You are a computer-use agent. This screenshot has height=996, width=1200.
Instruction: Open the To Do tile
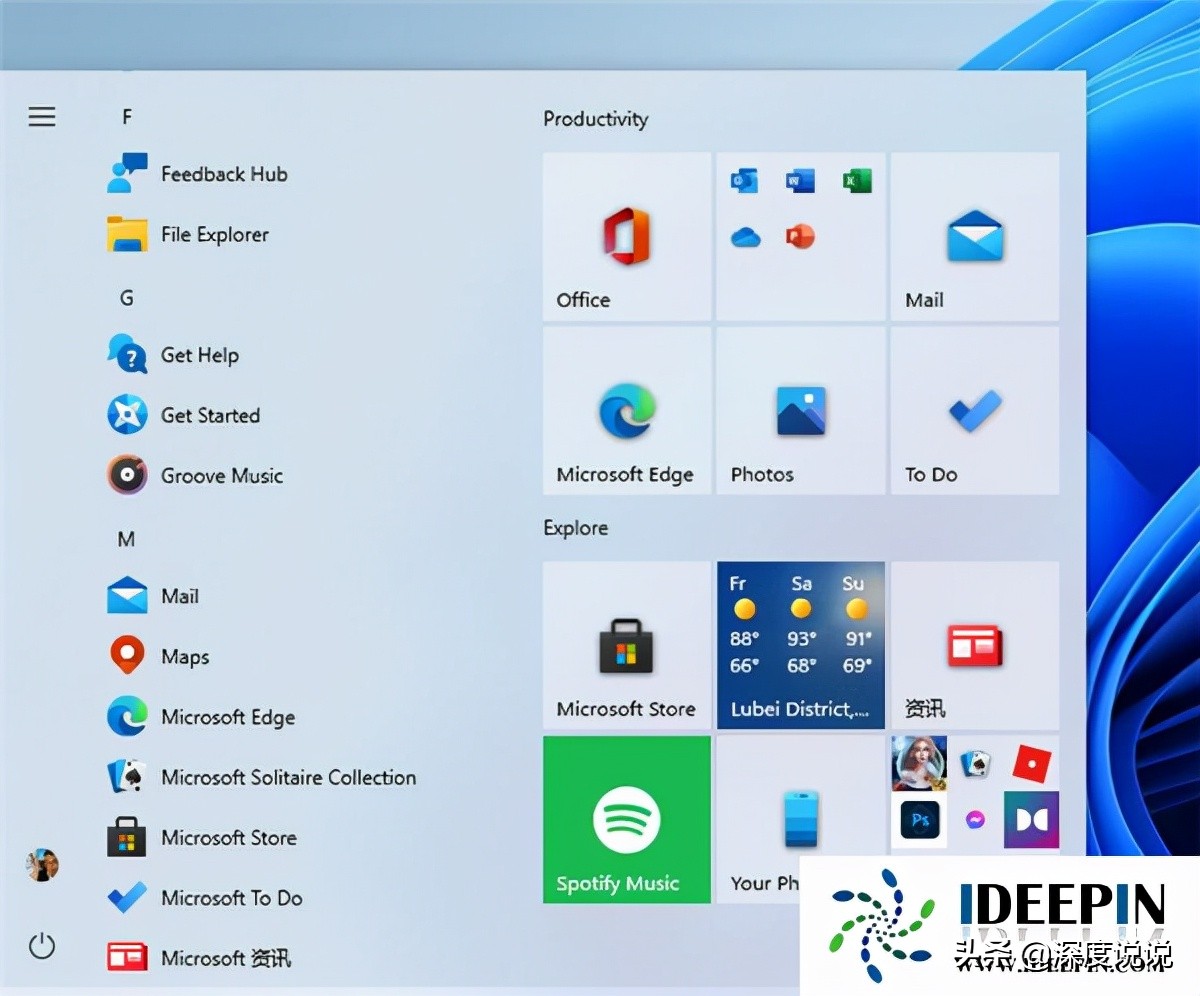click(975, 410)
